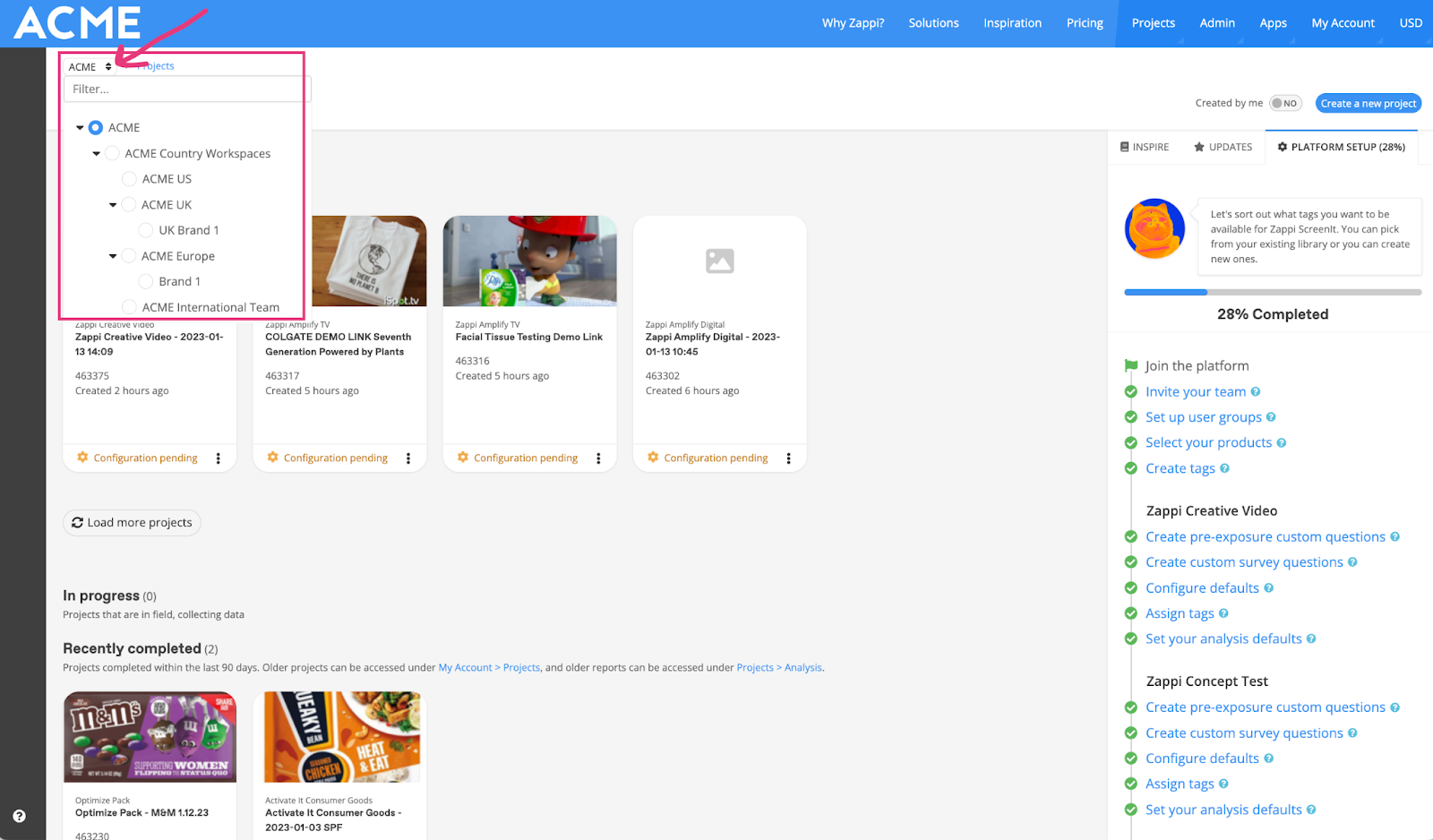The image size is (1433, 840).
Task: Switch to the Projects navigation tab
Action: click(x=1153, y=23)
